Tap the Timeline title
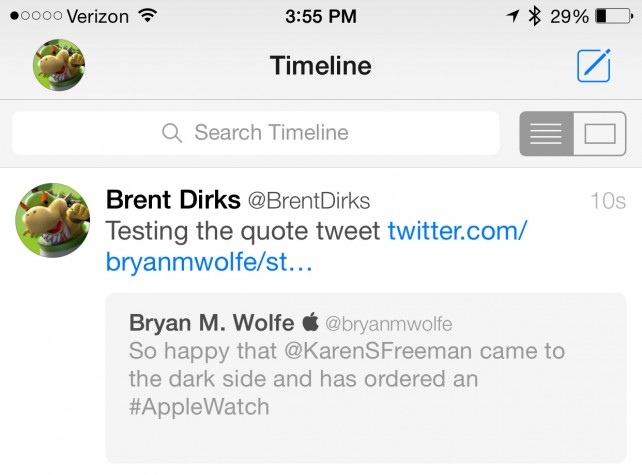Screen dimensions: 642x475 click(x=321, y=66)
